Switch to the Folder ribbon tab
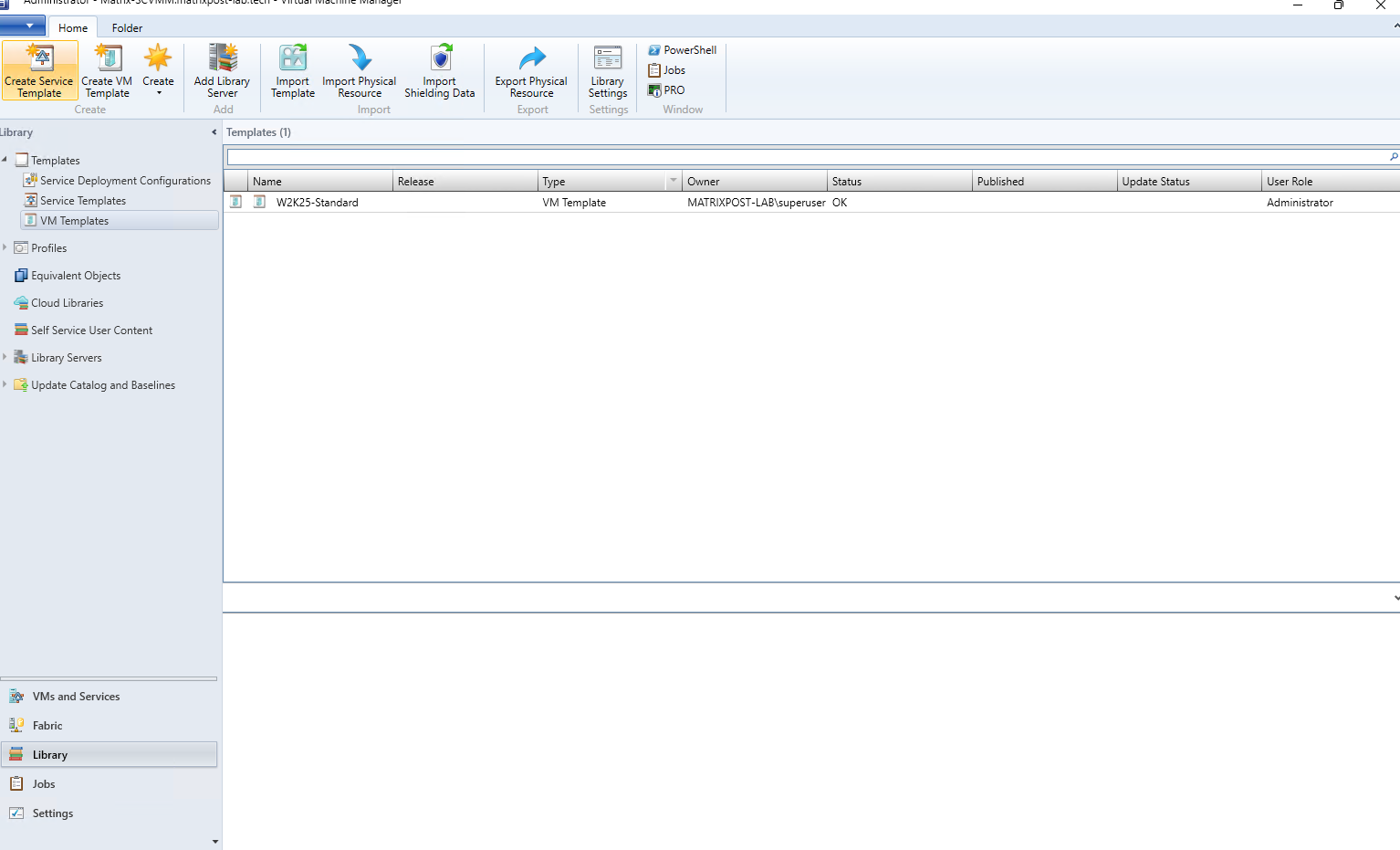The width and height of the screenshot is (1400, 850). 127,27
